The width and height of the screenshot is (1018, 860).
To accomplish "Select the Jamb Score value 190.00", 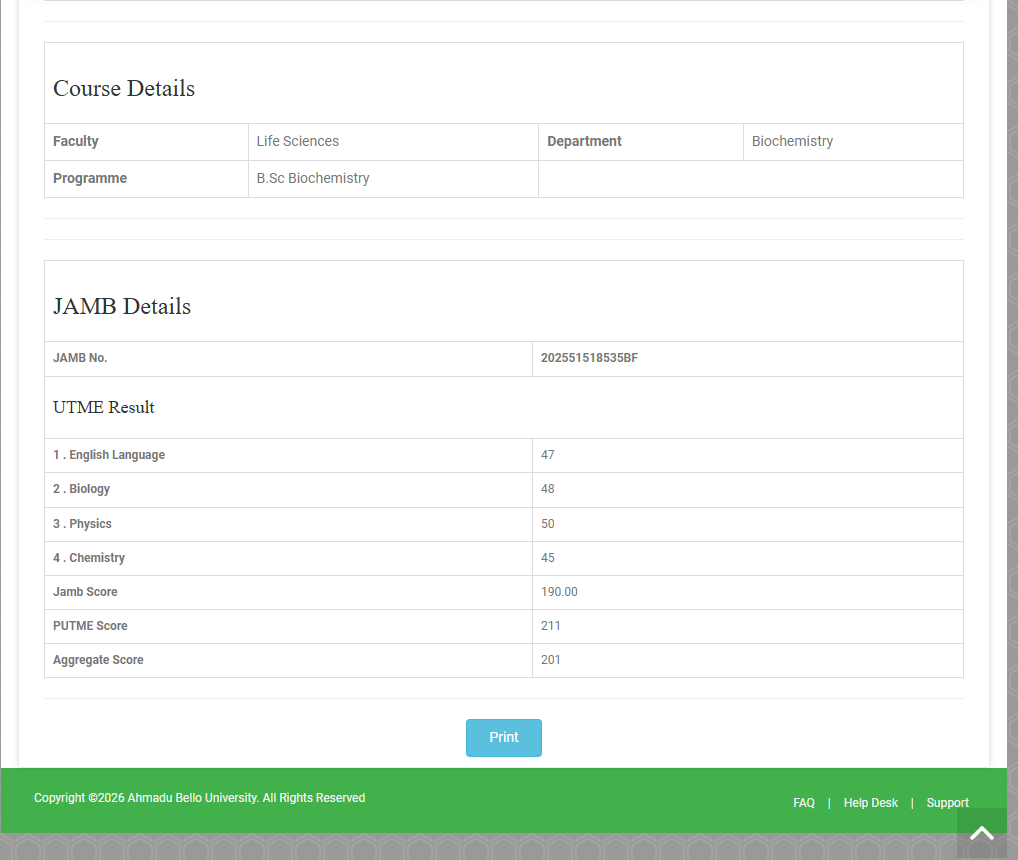I will (x=559, y=592).
